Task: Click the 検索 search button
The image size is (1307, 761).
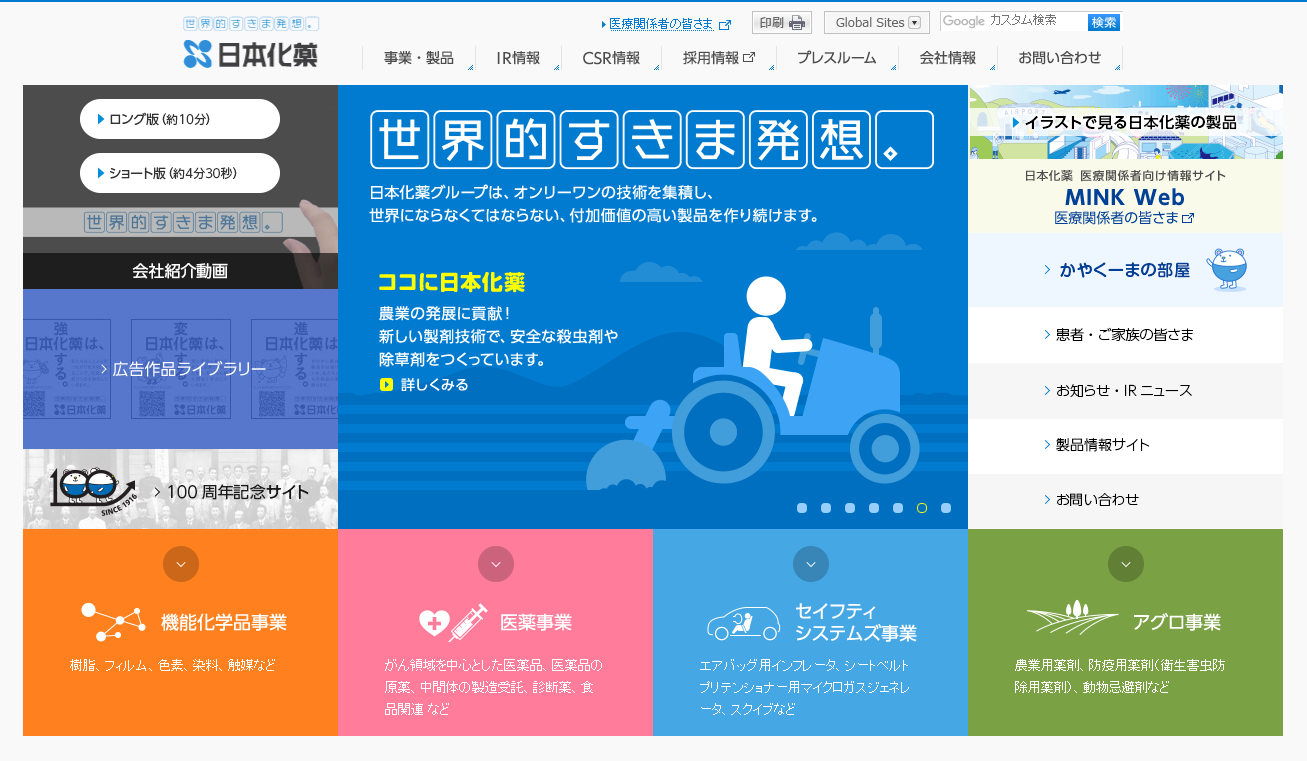Action: pyautogui.click(x=1104, y=22)
